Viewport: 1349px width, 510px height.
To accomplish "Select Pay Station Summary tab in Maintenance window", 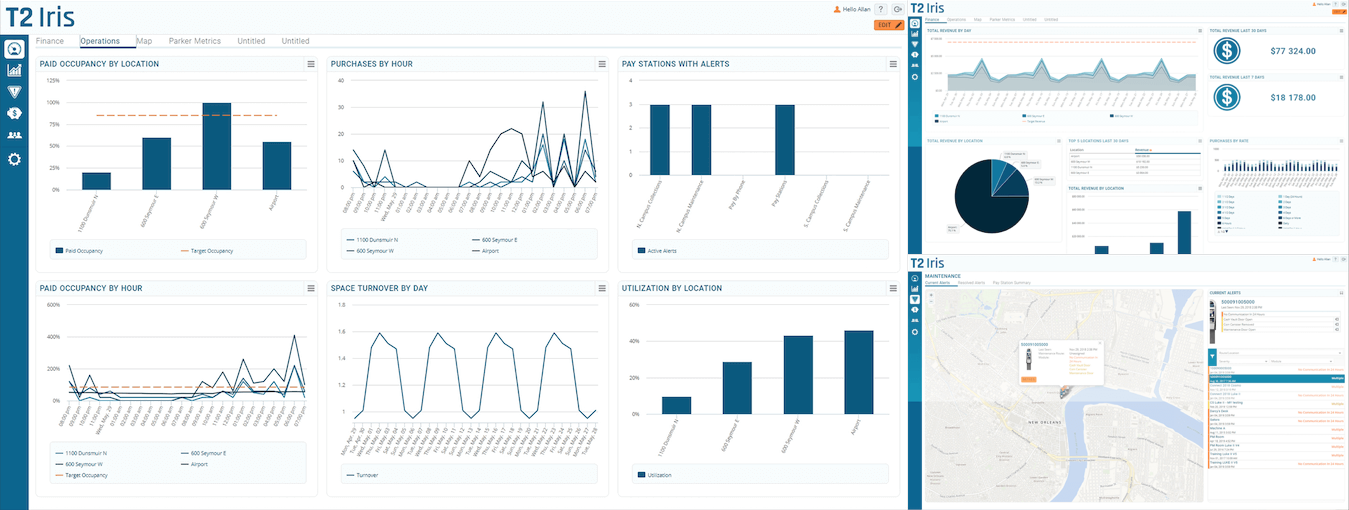I will pyautogui.click(x=1012, y=283).
